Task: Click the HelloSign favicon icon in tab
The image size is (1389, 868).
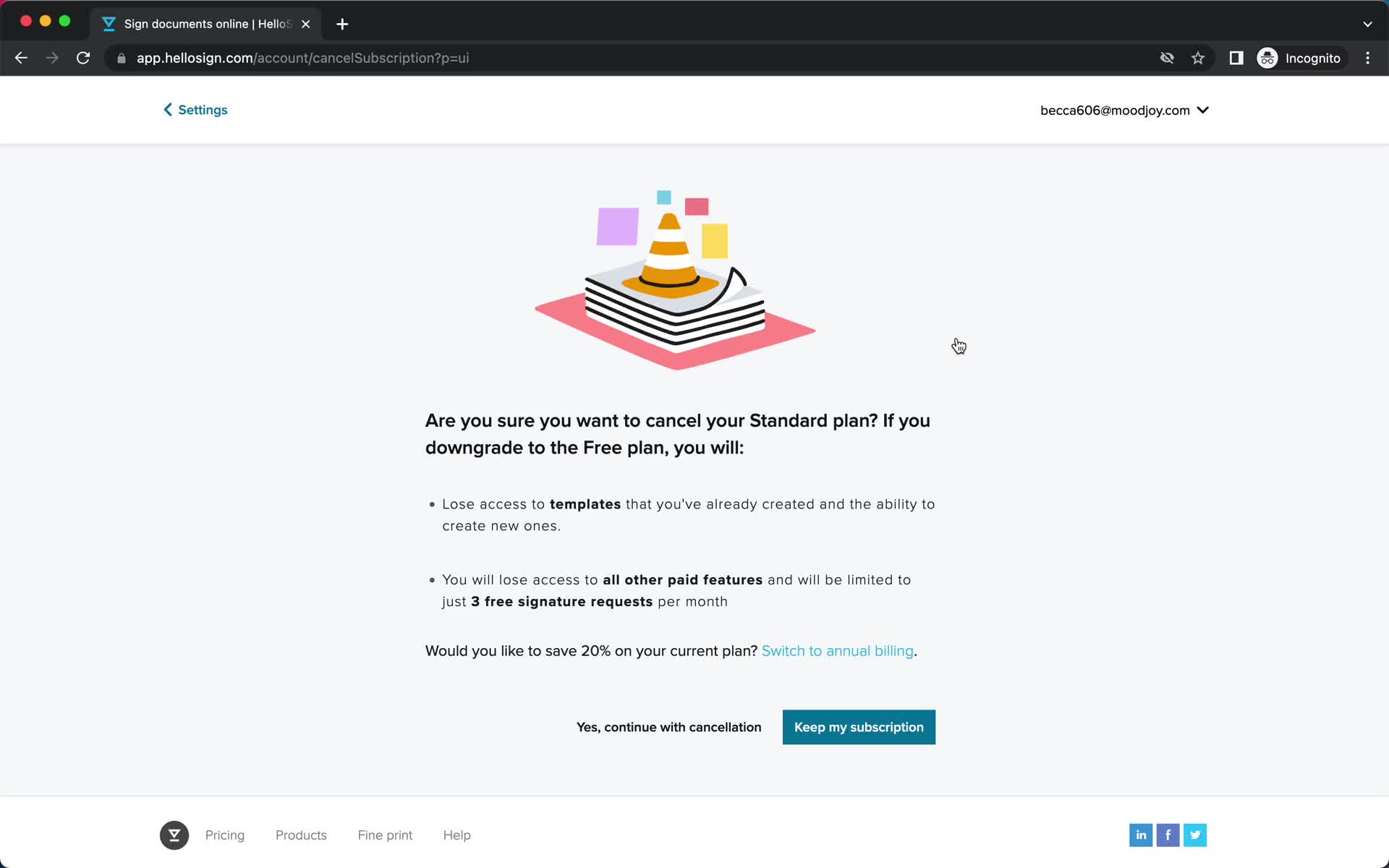Action: (x=111, y=23)
